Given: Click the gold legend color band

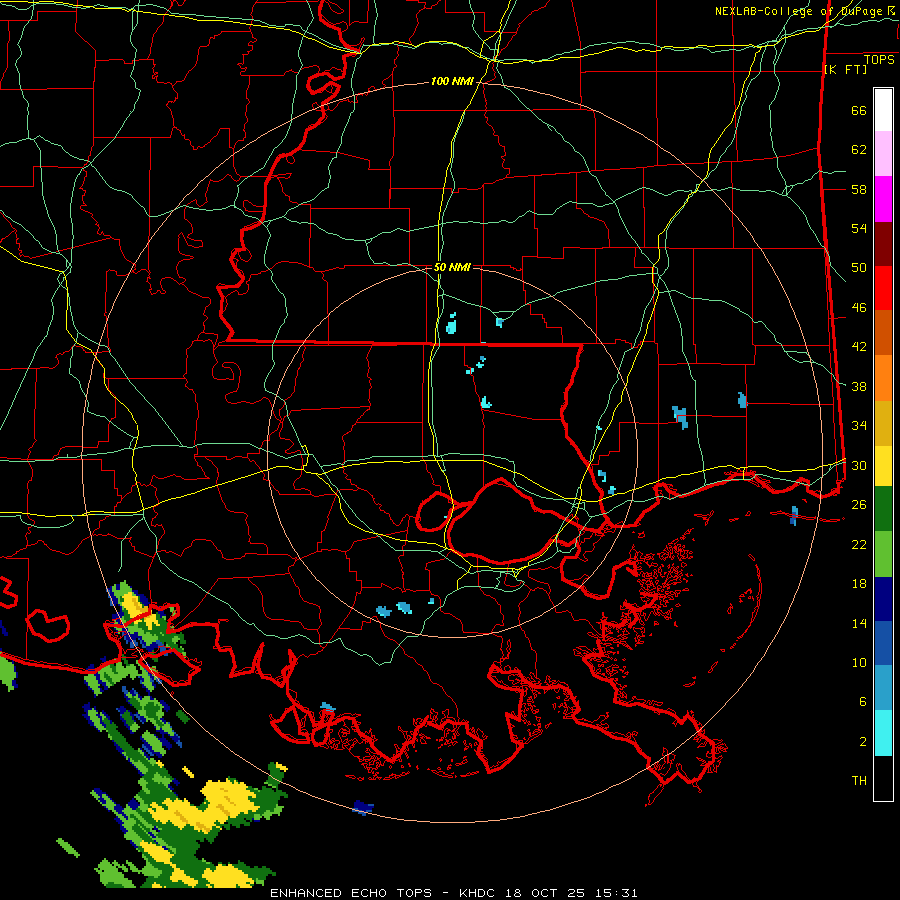Looking at the screenshot, I should coord(883,424).
